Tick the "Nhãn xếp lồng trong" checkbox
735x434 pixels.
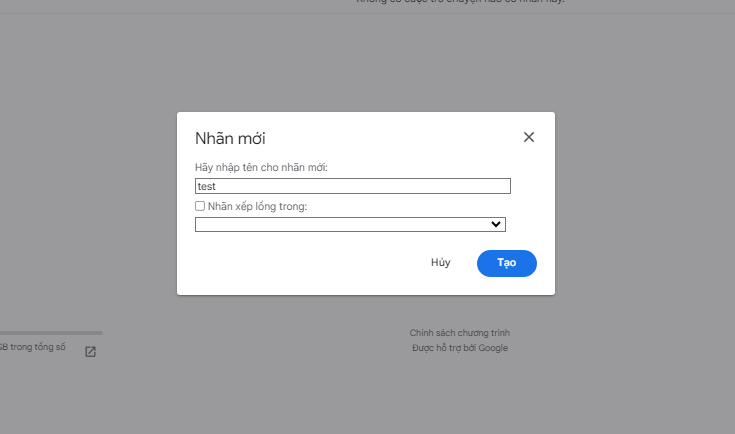(x=200, y=206)
